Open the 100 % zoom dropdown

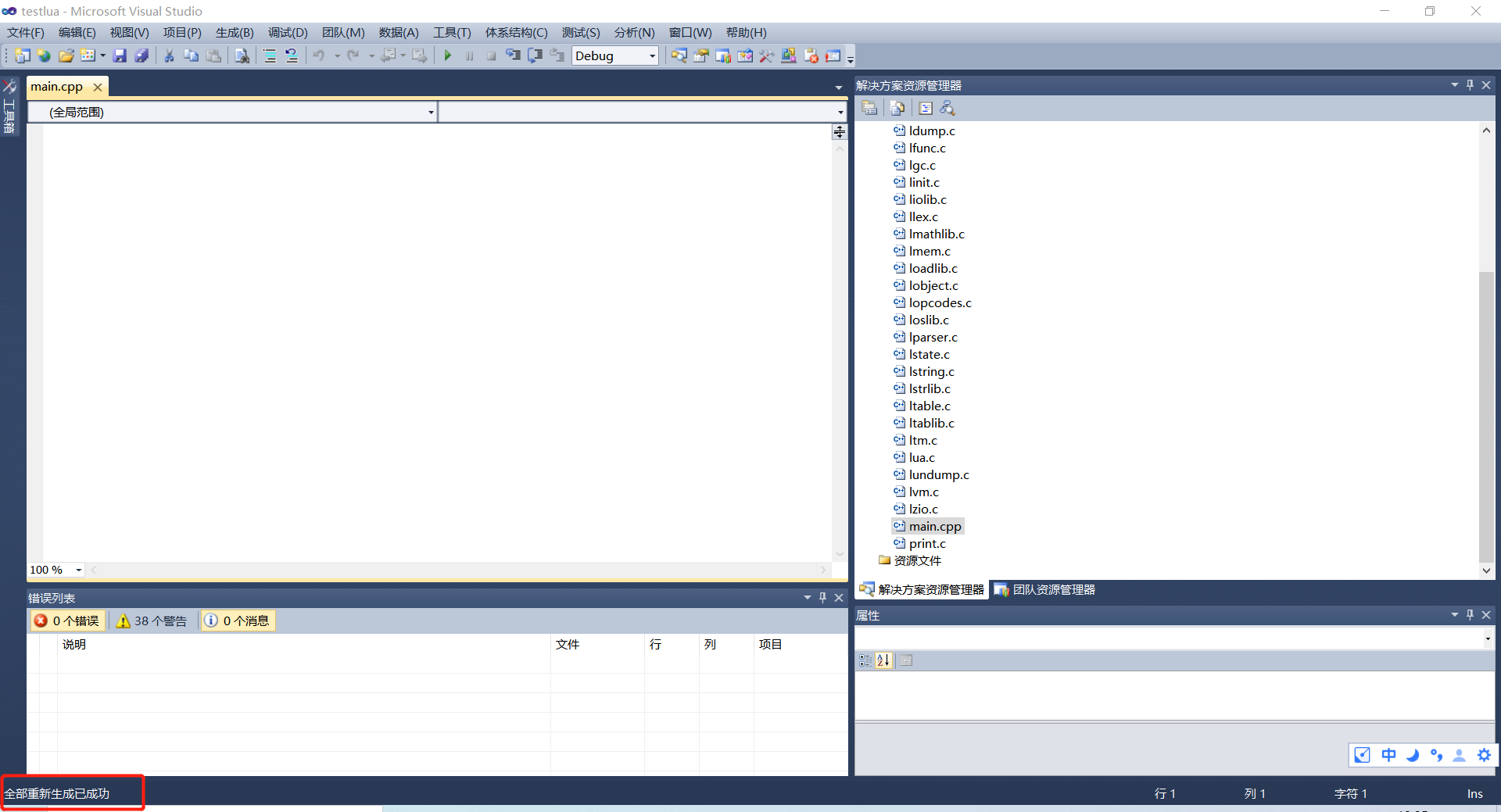coord(56,570)
